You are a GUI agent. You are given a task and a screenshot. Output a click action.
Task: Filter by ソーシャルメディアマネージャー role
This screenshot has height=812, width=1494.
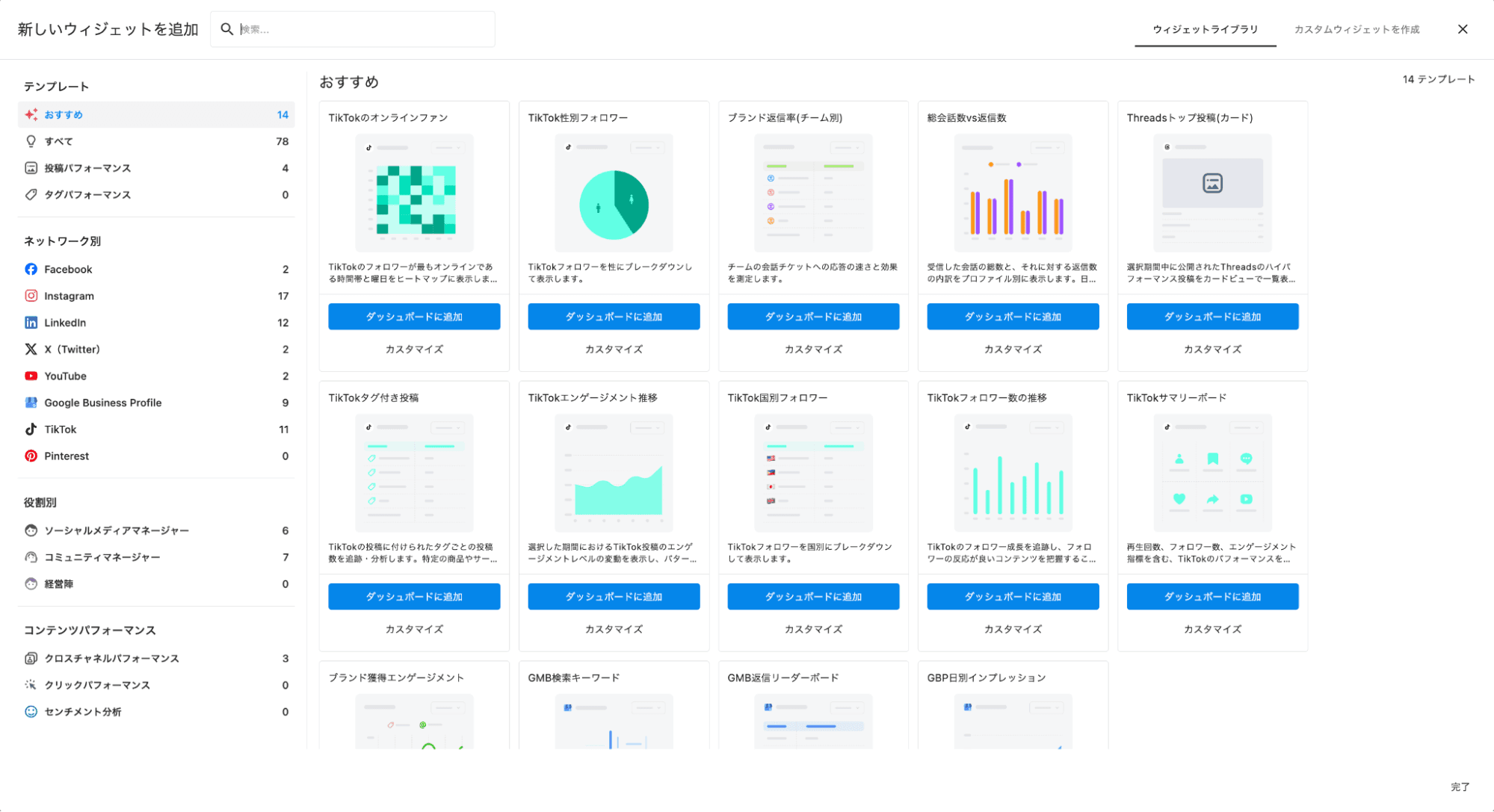pos(116,530)
